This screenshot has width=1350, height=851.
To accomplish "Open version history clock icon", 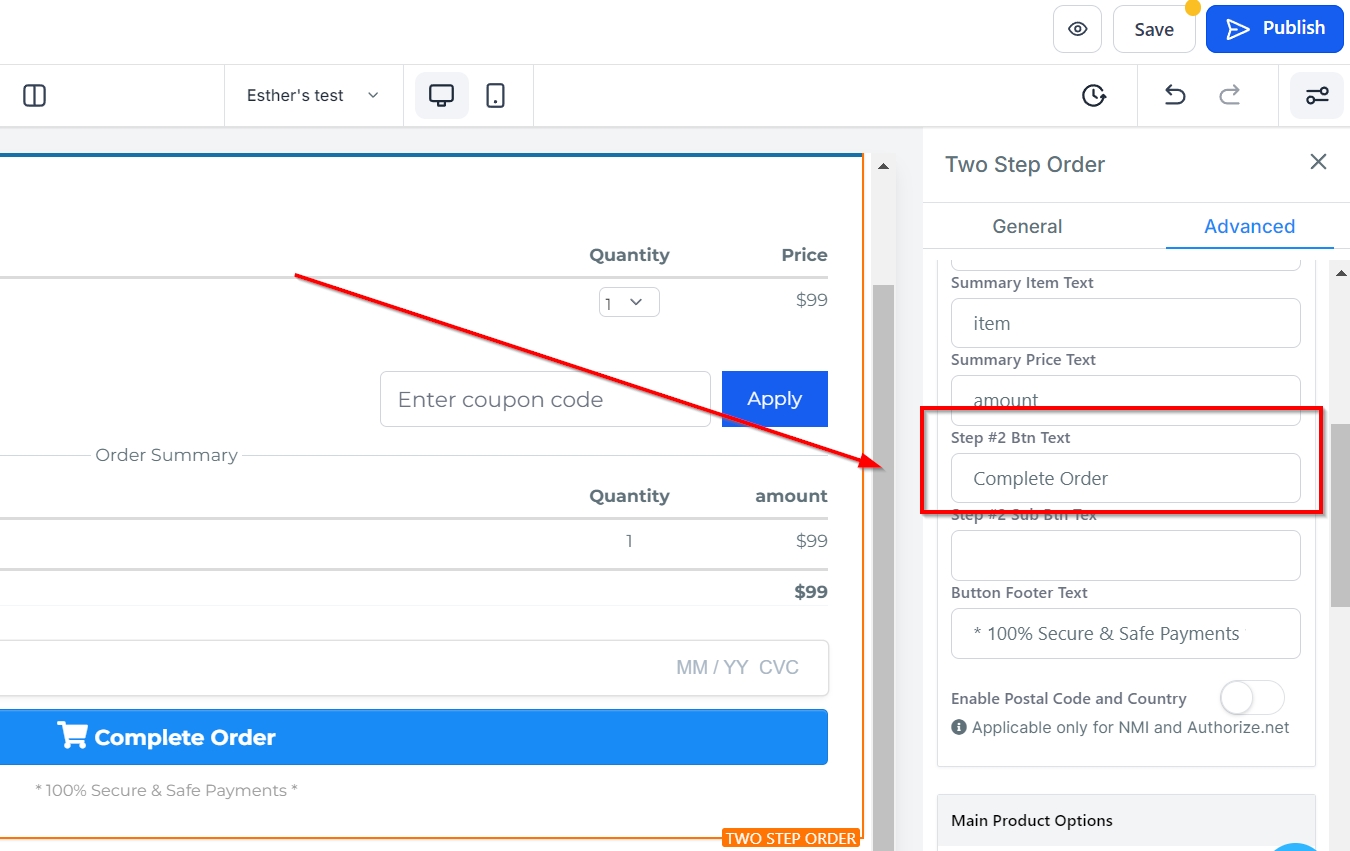I will (x=1094, y=96).
